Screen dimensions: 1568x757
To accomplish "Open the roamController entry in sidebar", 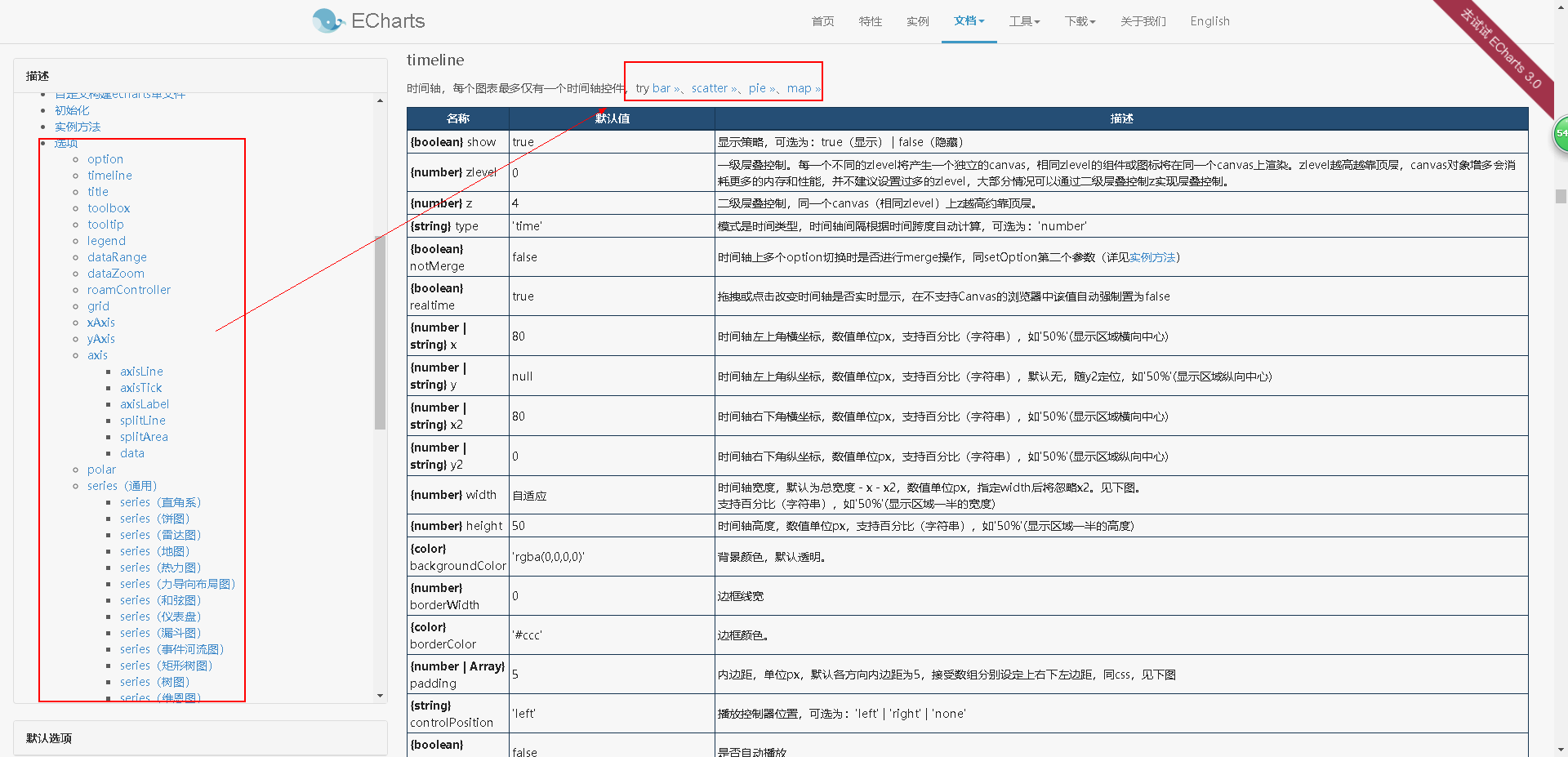I will coord(129,290).
